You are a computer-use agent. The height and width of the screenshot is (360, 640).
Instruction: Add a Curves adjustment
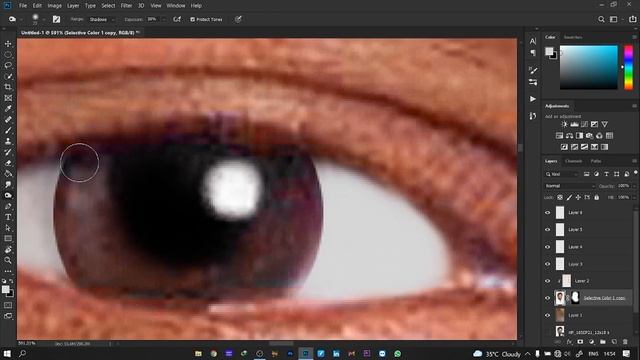click(584, 124)
